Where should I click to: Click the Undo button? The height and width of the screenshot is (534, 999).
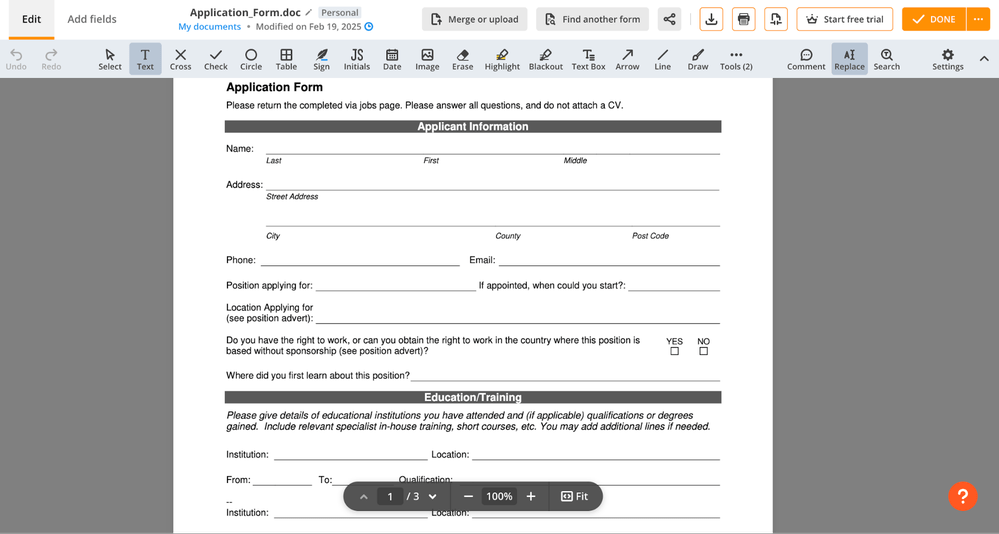(x=16, y=59)
